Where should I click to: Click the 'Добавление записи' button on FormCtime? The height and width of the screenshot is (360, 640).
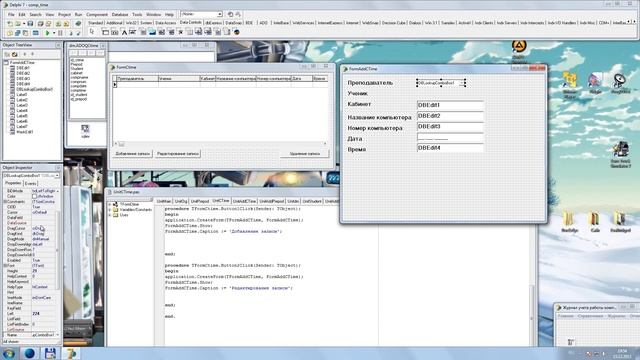133,154
